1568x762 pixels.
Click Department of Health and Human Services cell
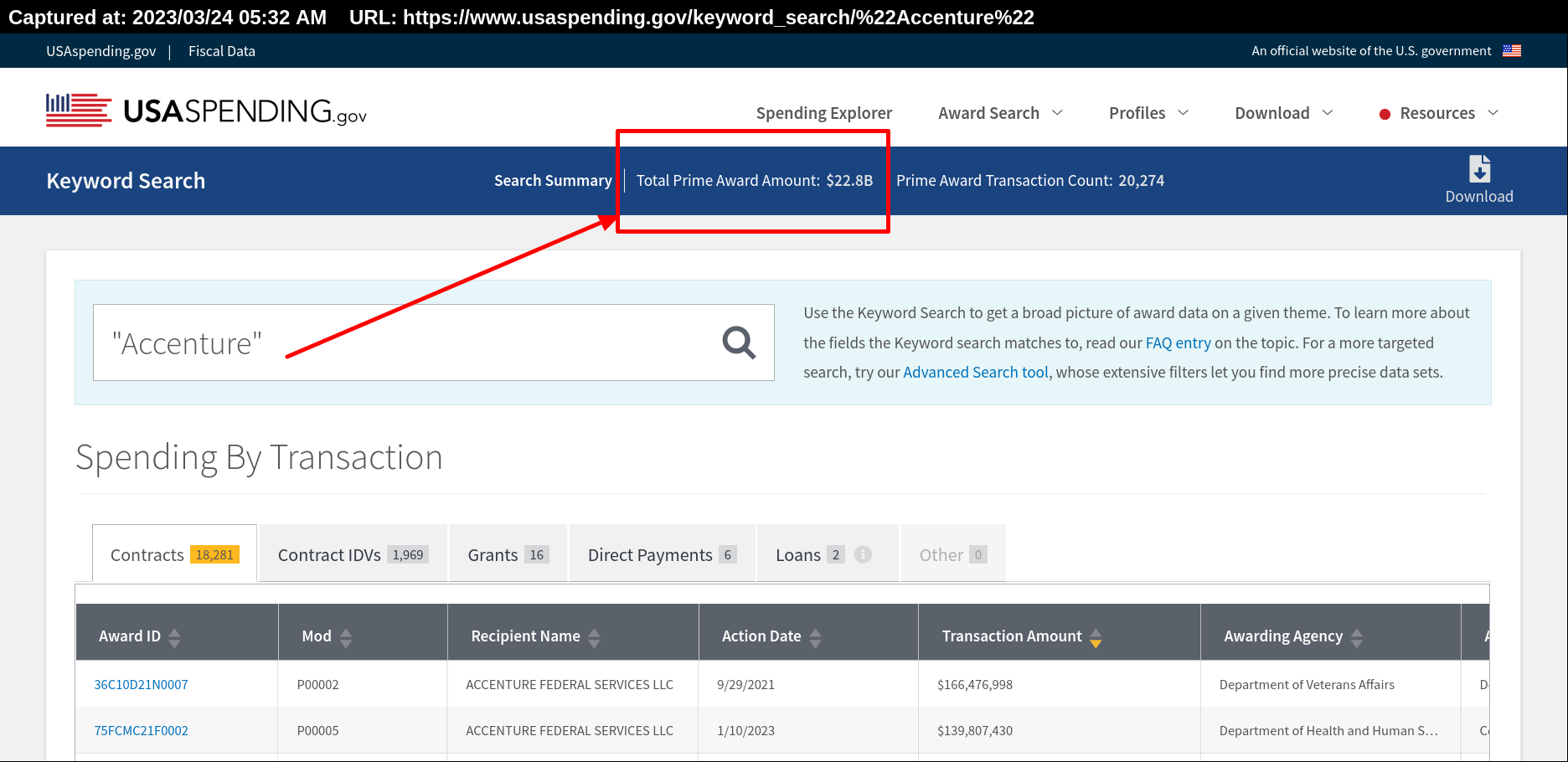[1328, 730]
